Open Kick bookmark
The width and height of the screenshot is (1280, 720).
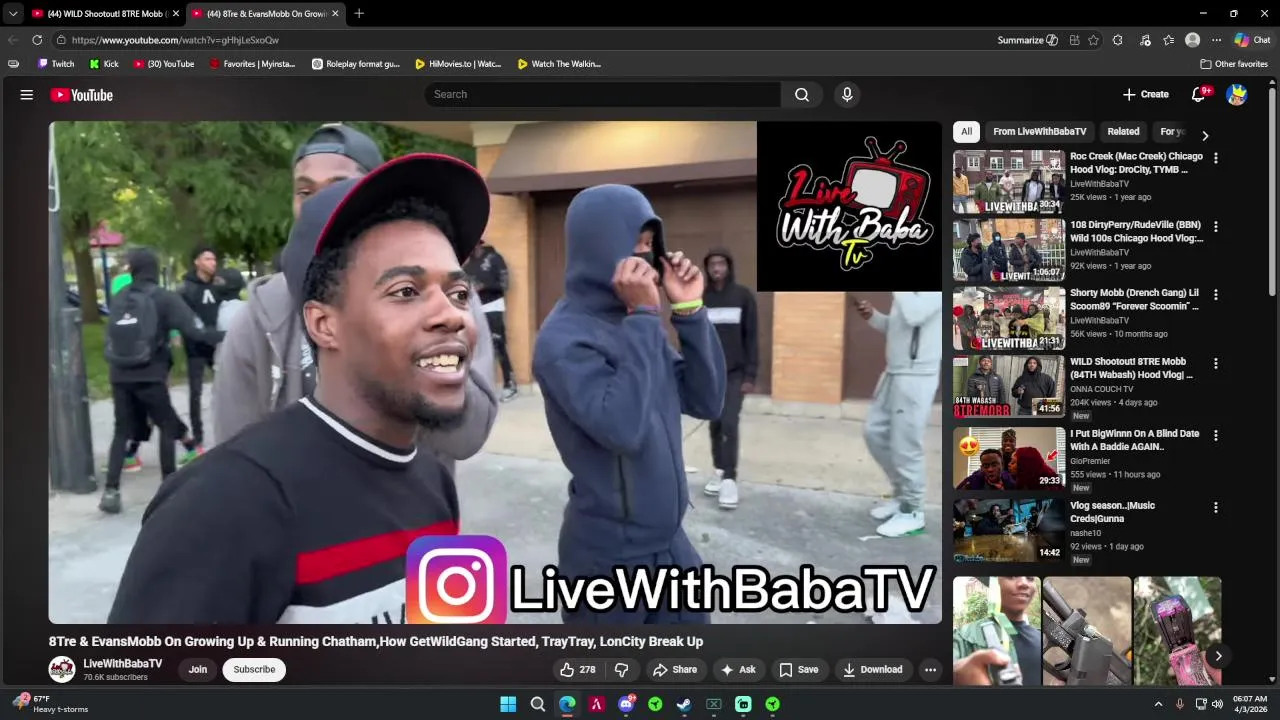pos(104,64)
